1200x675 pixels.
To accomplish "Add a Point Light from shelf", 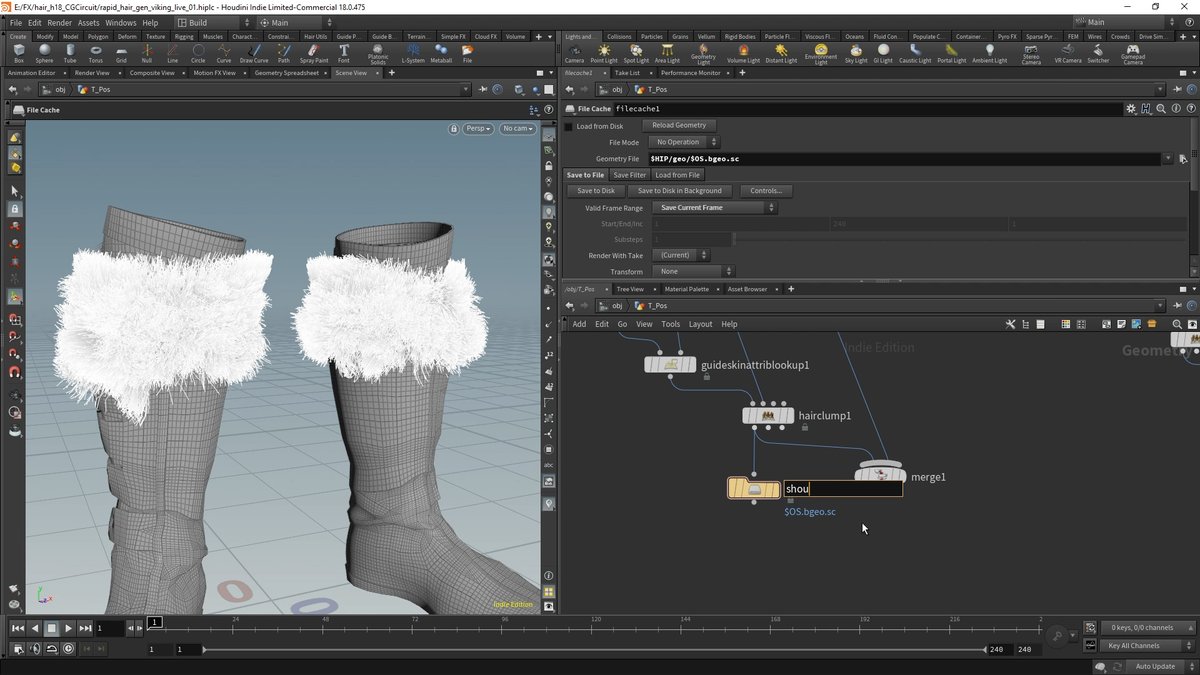I will (604, 52).
